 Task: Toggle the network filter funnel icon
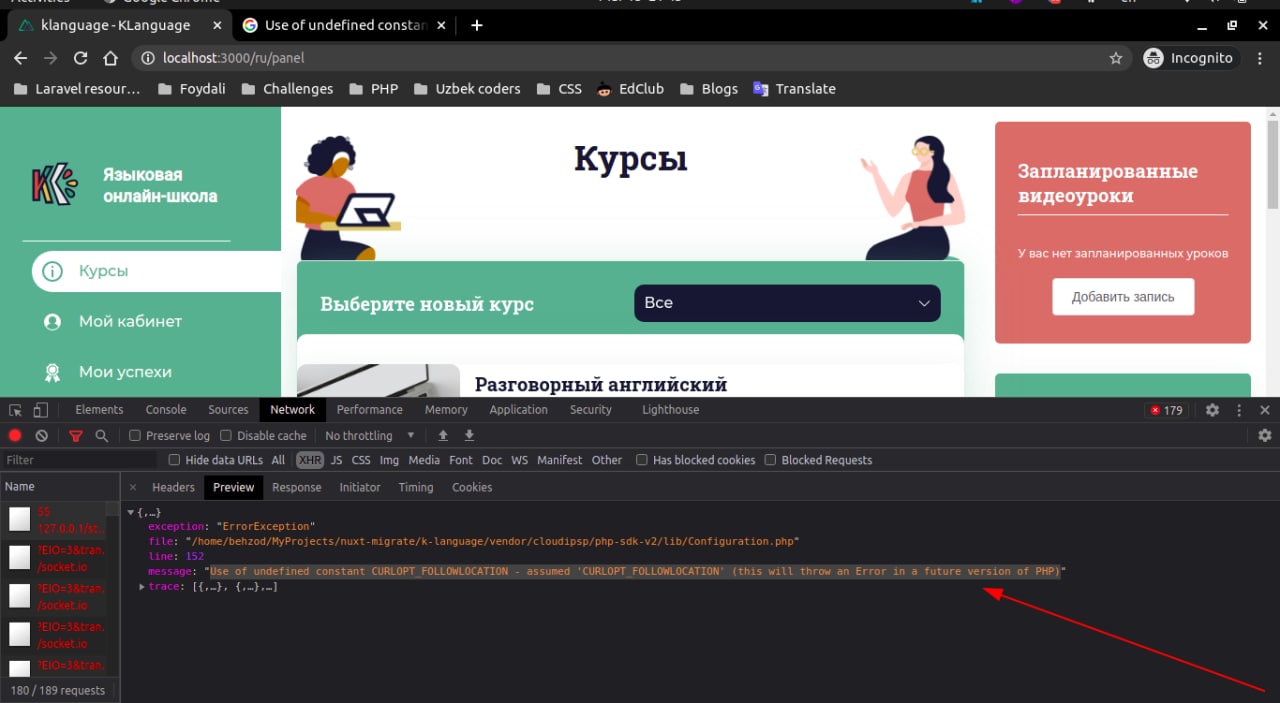76,436
